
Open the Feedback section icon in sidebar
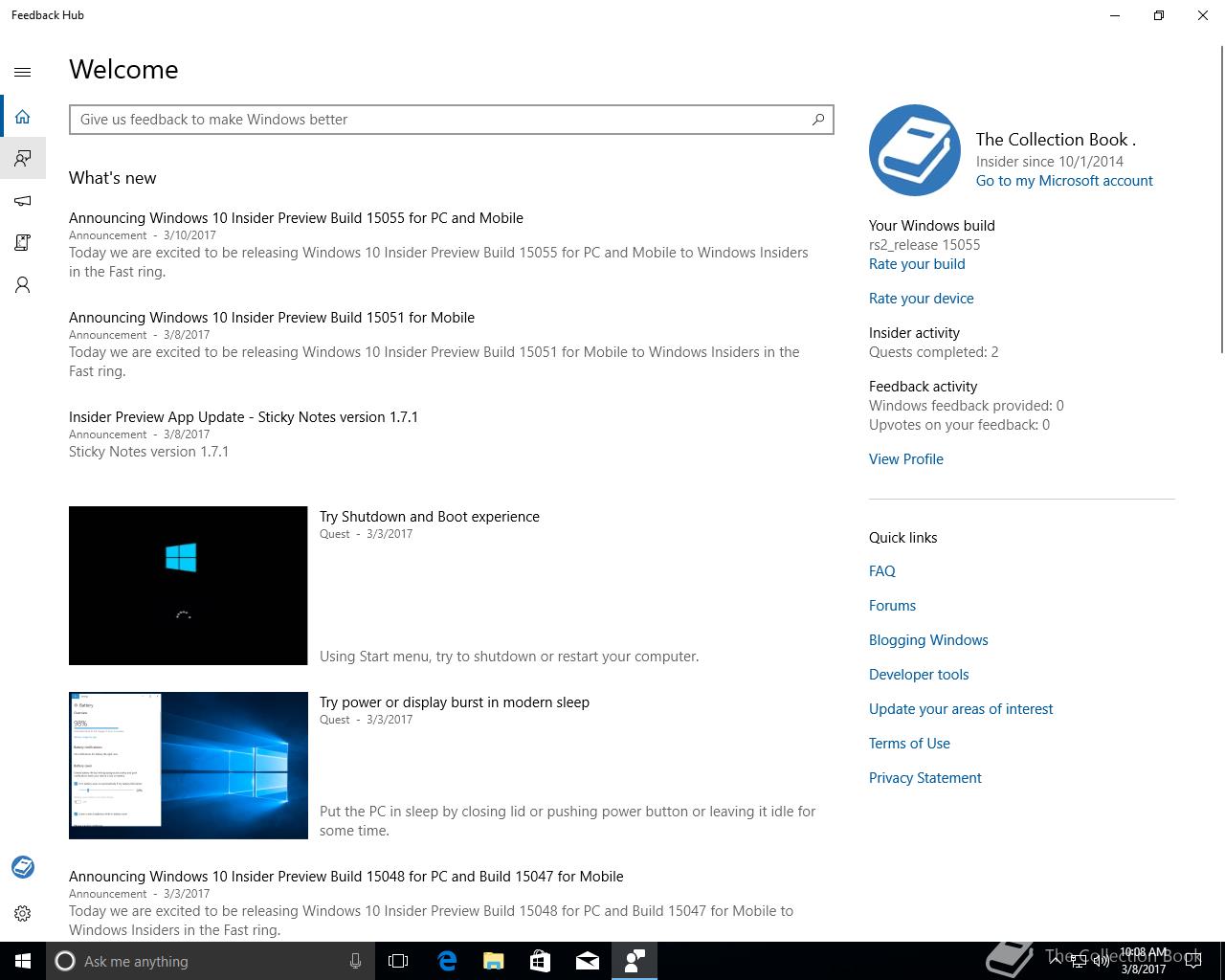coord(23,158)
